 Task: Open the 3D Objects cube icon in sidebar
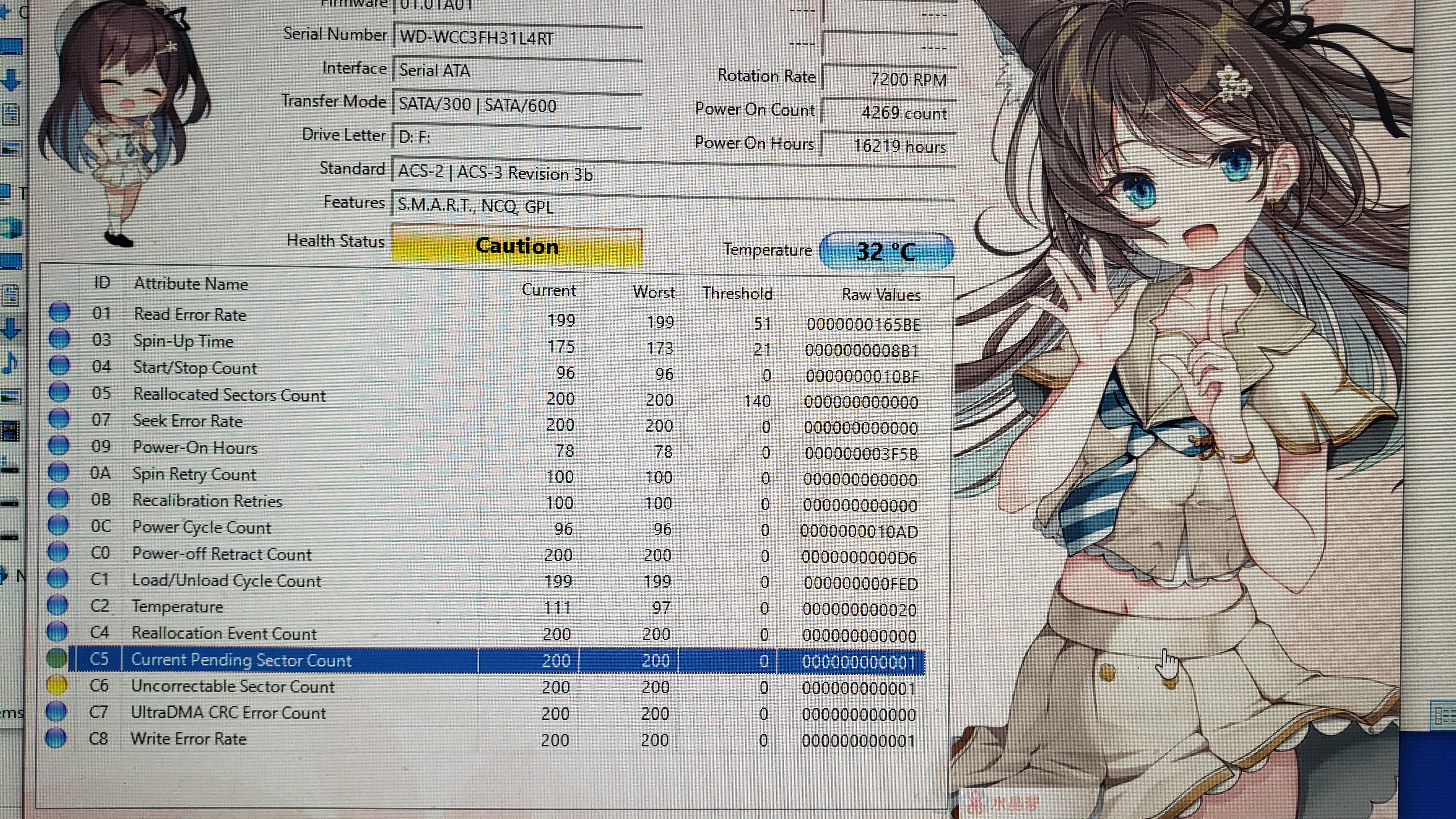point(11,228)
